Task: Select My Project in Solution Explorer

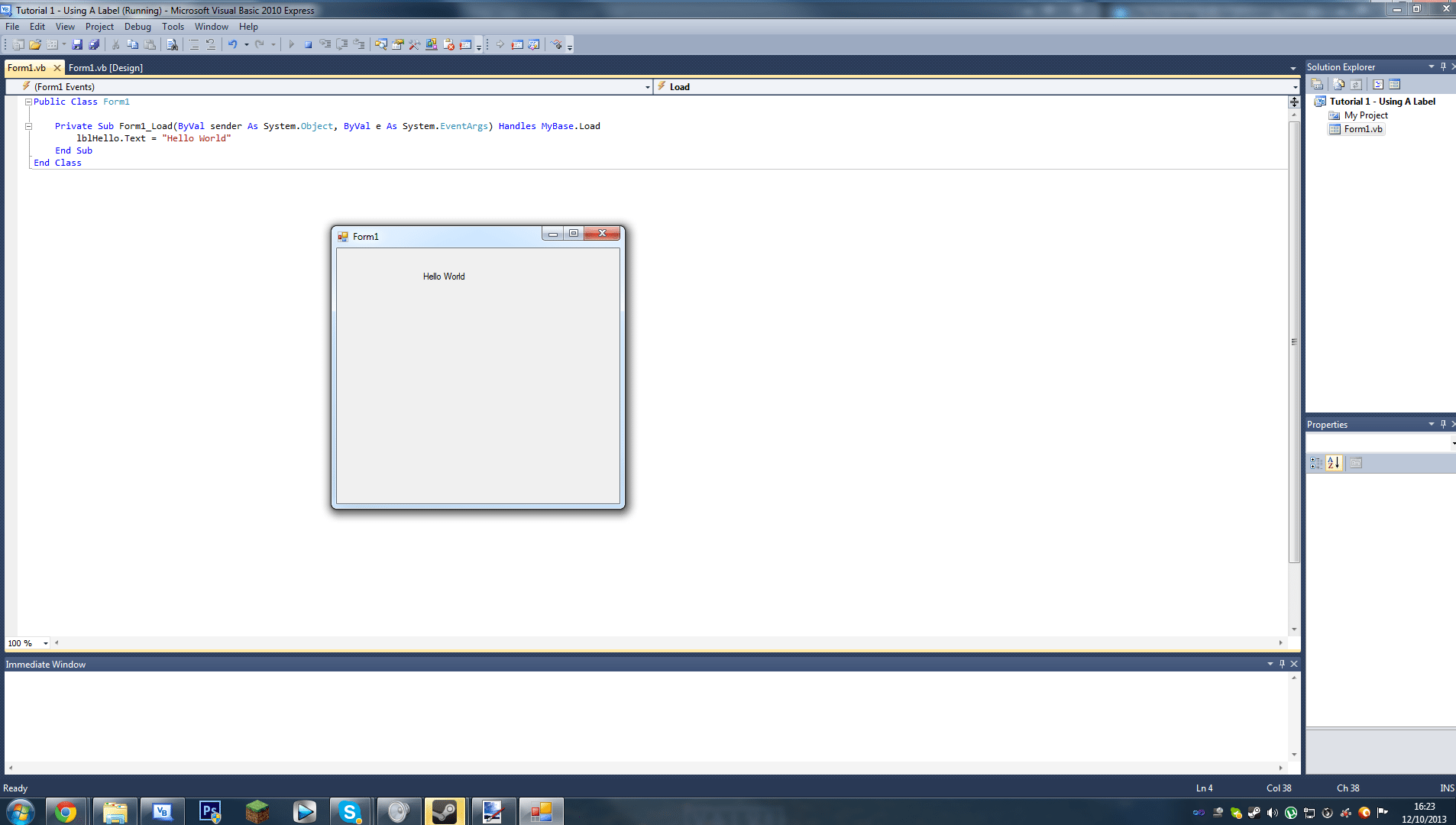Action: [1366, 115]
